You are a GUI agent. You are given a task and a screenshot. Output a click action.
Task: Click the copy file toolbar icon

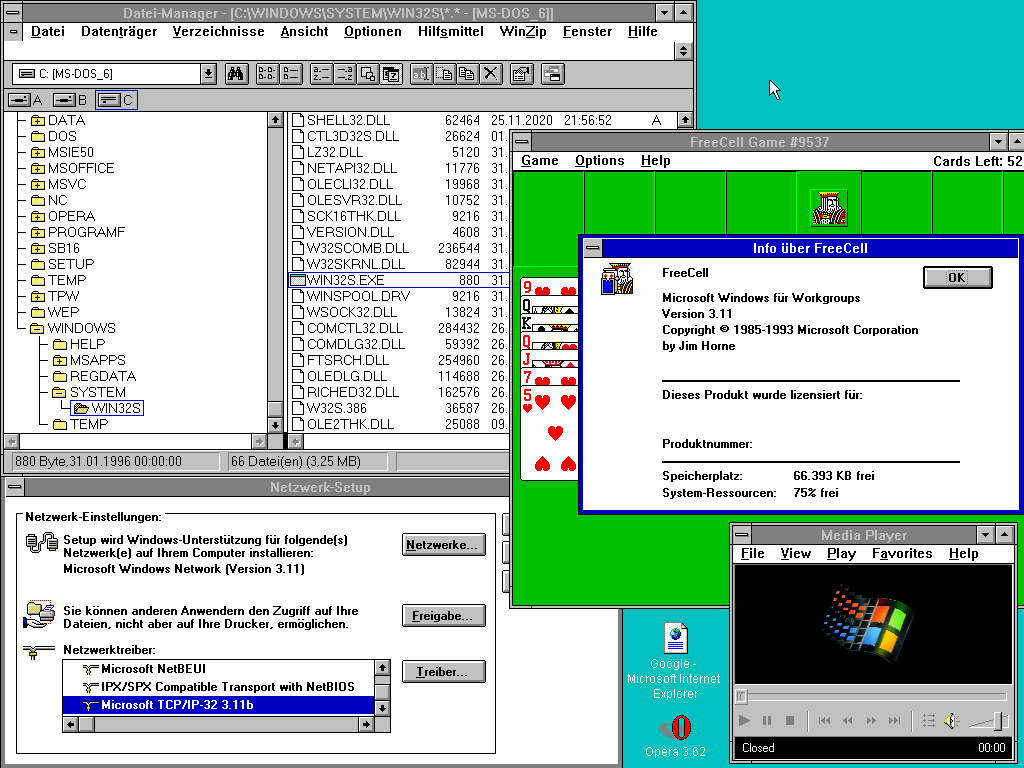click(x=467, y=74)
